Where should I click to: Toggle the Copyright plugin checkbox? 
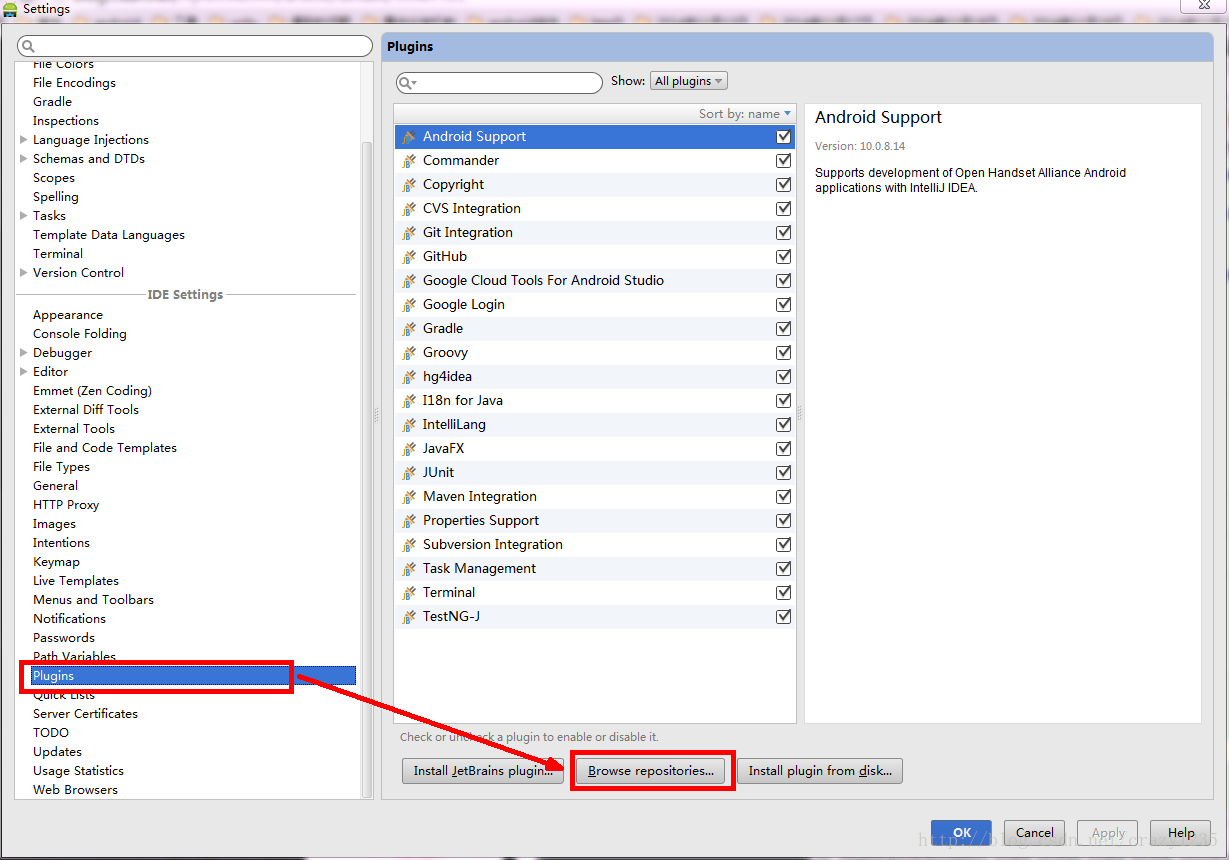(x=783, y=185)
